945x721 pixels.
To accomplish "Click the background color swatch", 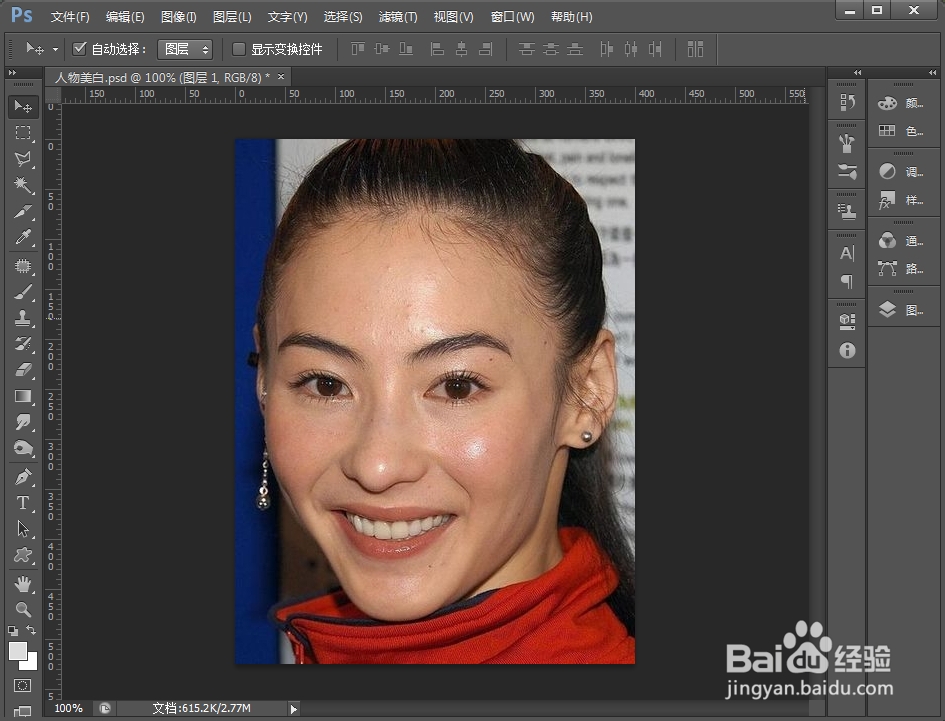I will [x=31, y=664].
